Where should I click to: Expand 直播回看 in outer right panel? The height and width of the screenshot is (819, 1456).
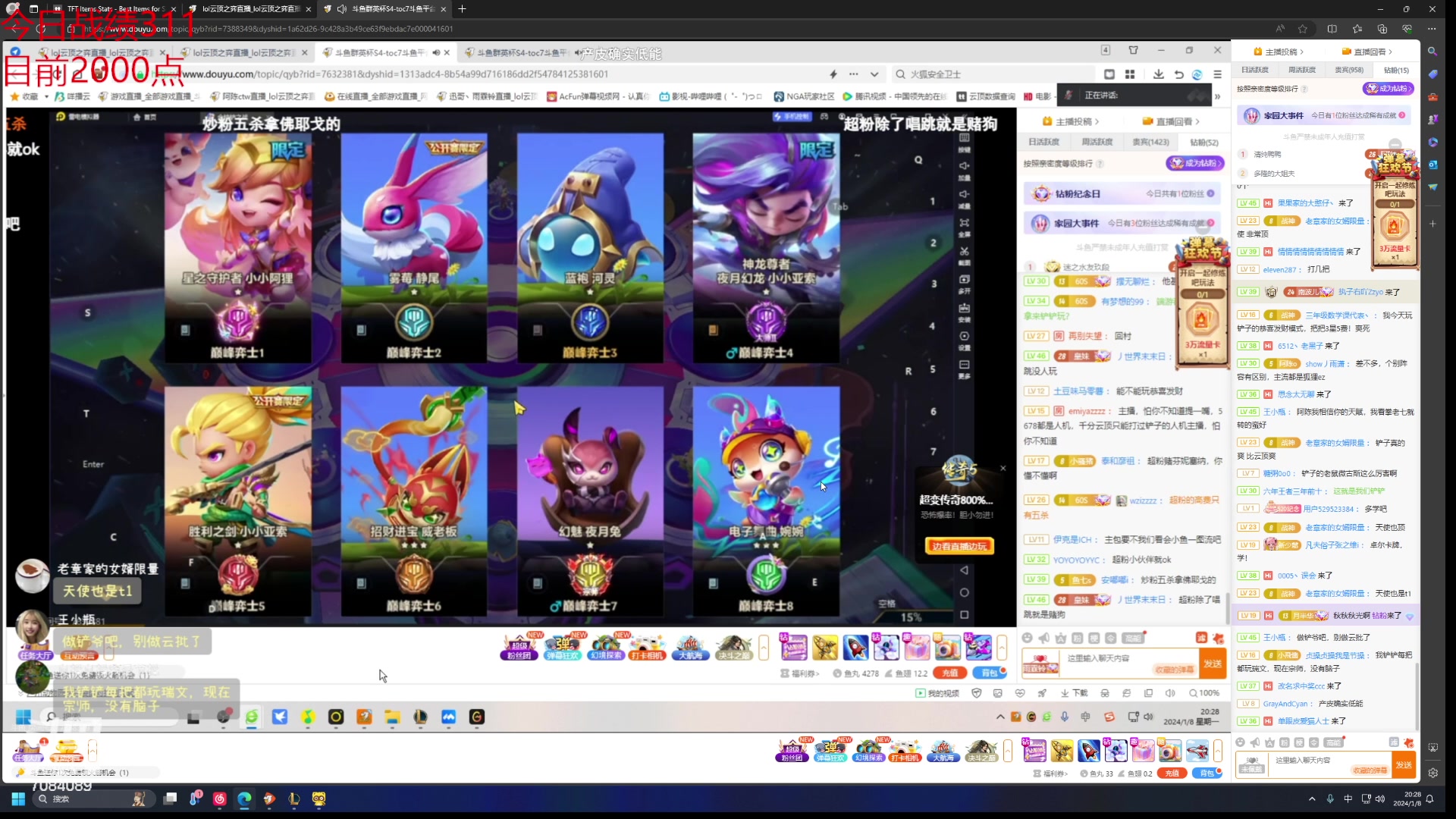click(1367, 52)
